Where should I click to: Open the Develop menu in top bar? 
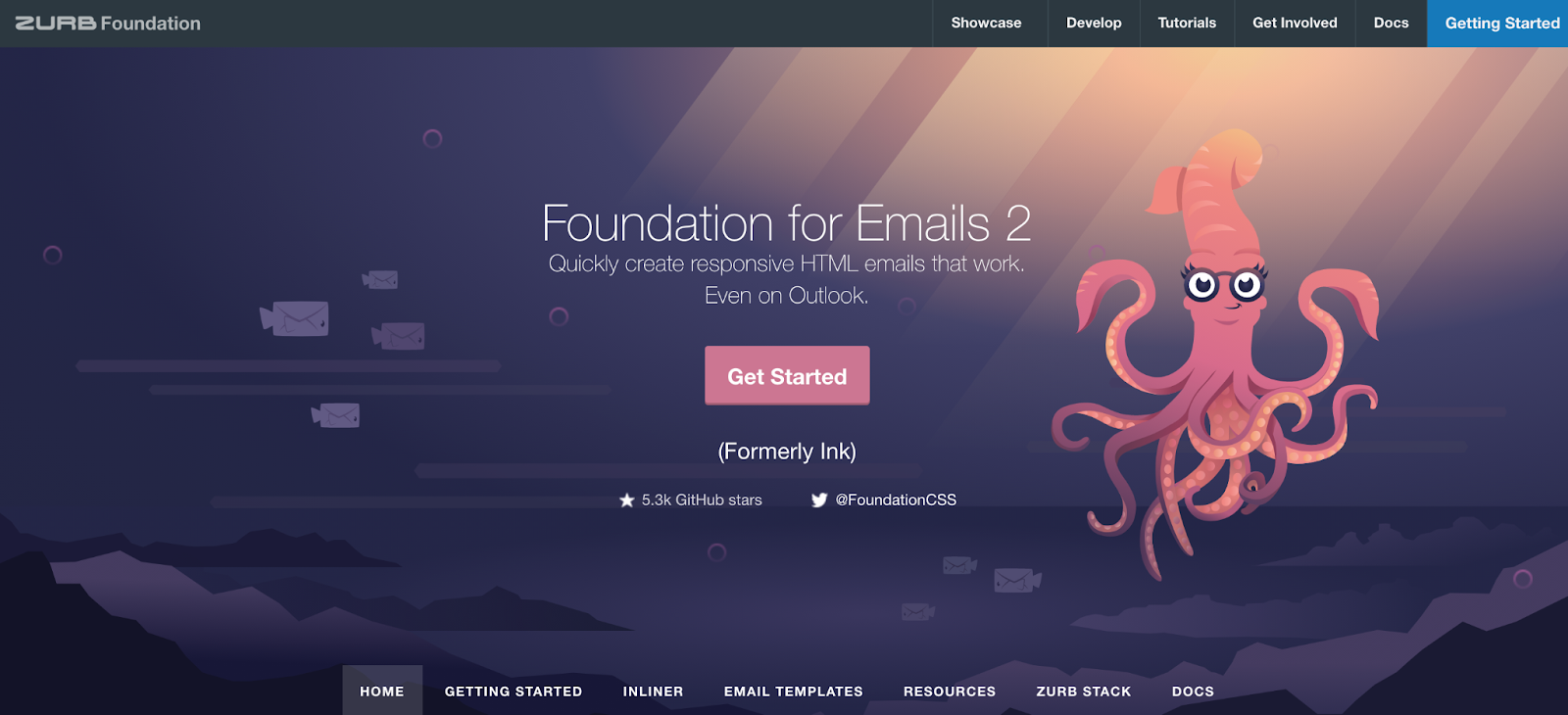coord(1094,23)
